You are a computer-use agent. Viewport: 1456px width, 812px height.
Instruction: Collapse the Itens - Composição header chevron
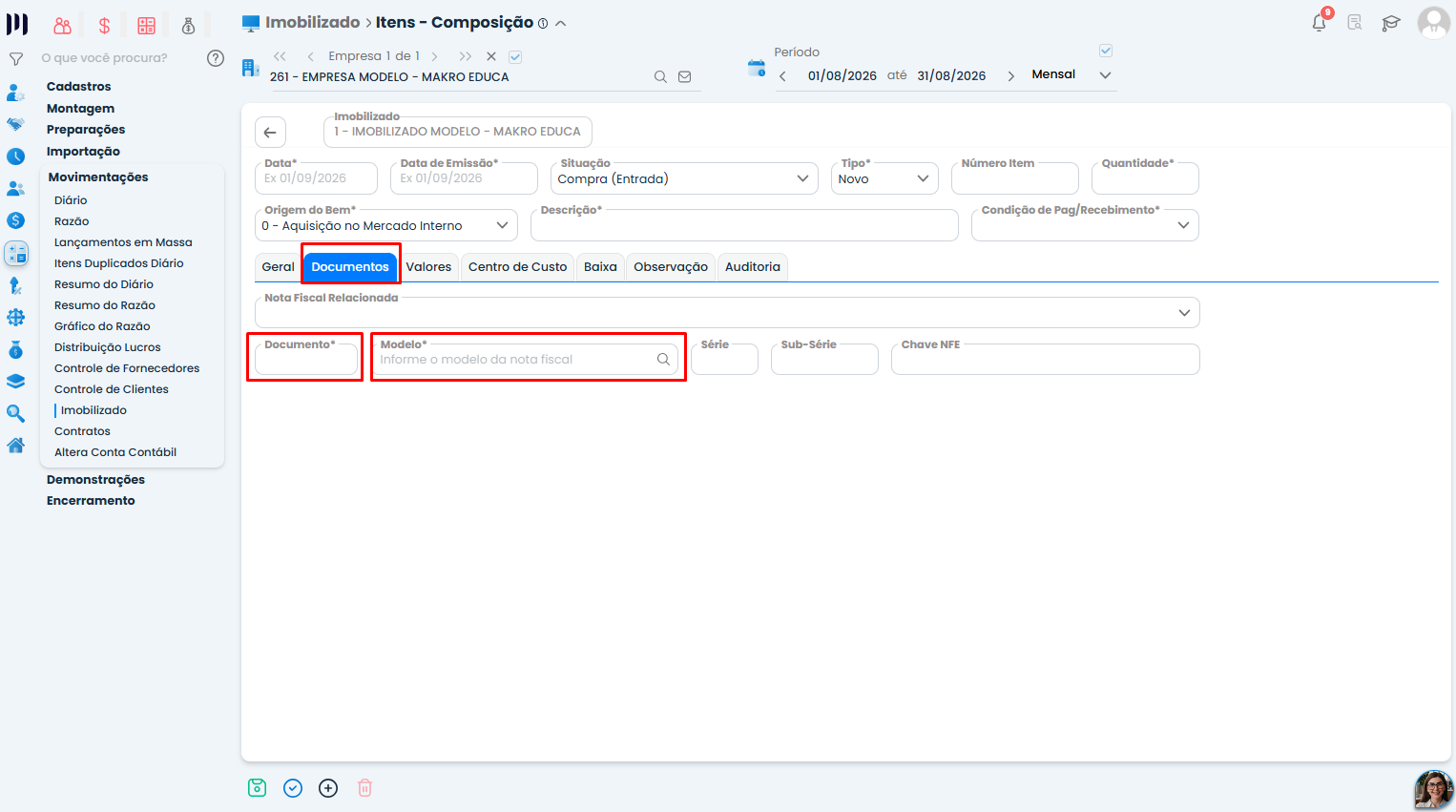[x=561, y=24]
